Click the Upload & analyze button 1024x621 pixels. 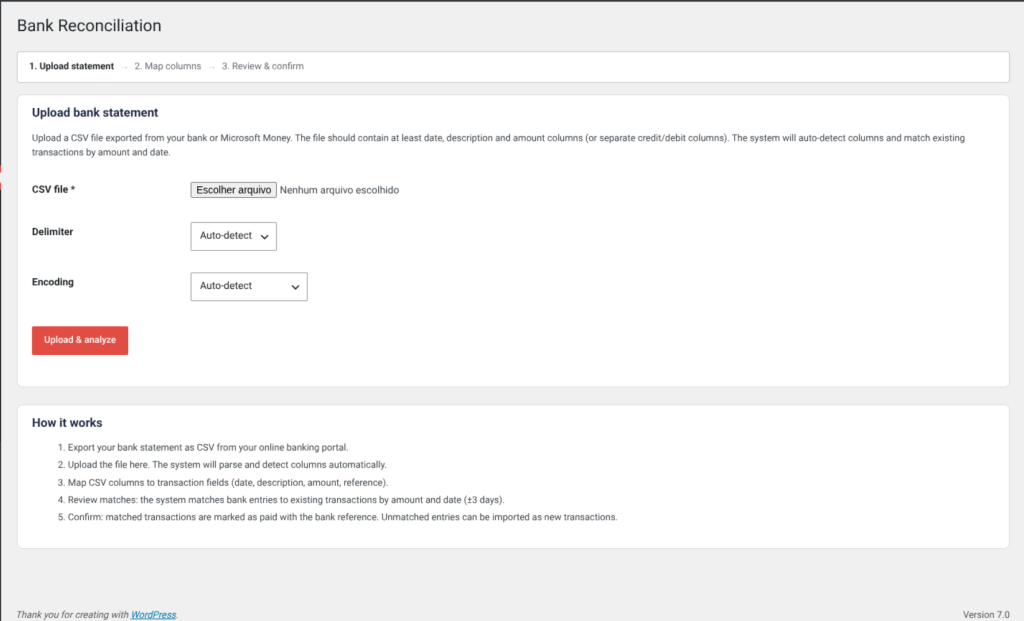[80, 340]
